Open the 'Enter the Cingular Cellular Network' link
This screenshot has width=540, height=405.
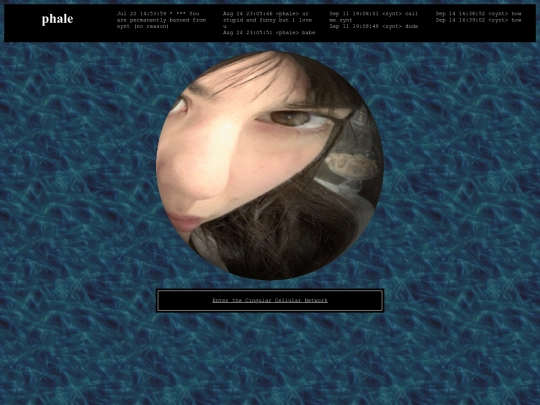[270, 300]
